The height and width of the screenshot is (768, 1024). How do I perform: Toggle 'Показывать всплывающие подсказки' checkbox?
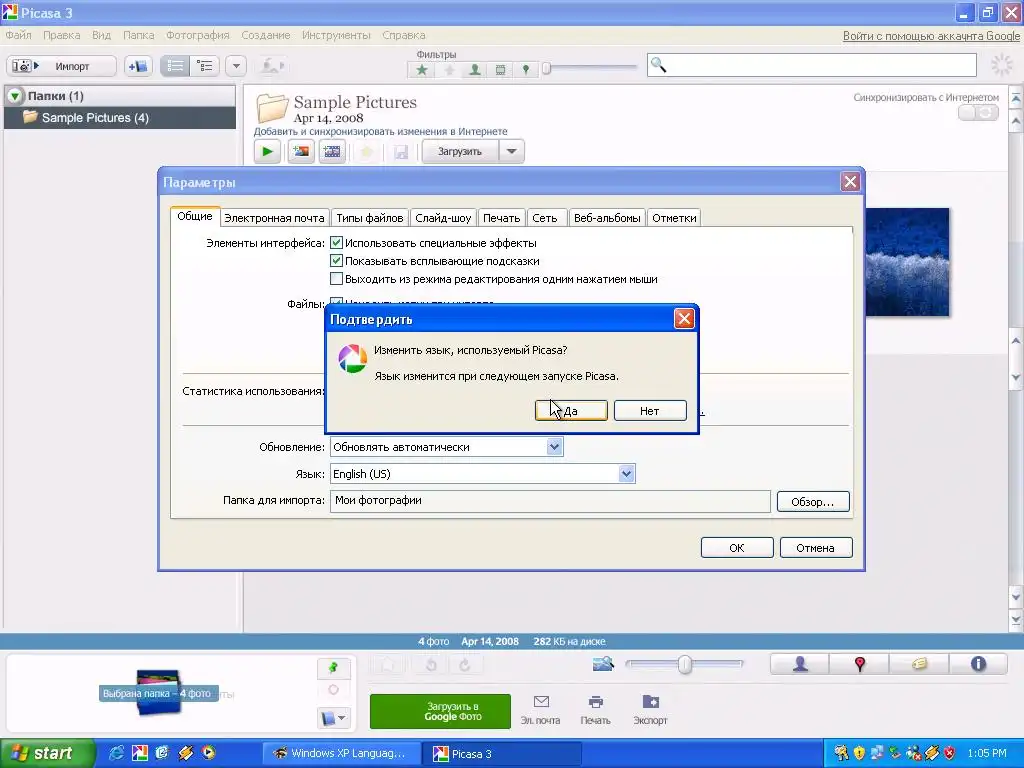[336, 261]
